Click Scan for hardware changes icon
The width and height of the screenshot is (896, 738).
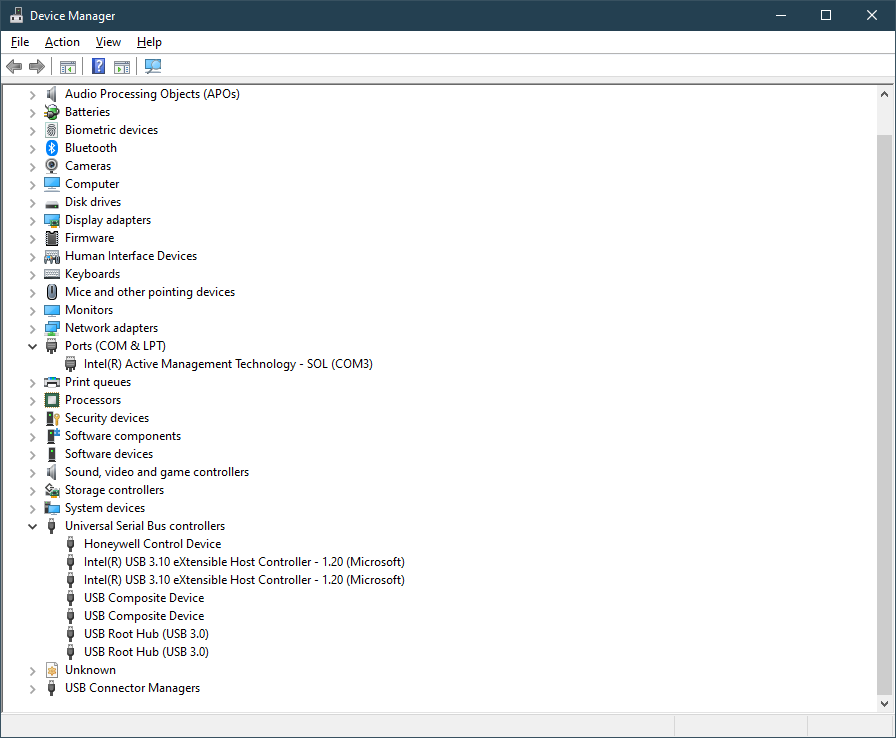(153, 66)
